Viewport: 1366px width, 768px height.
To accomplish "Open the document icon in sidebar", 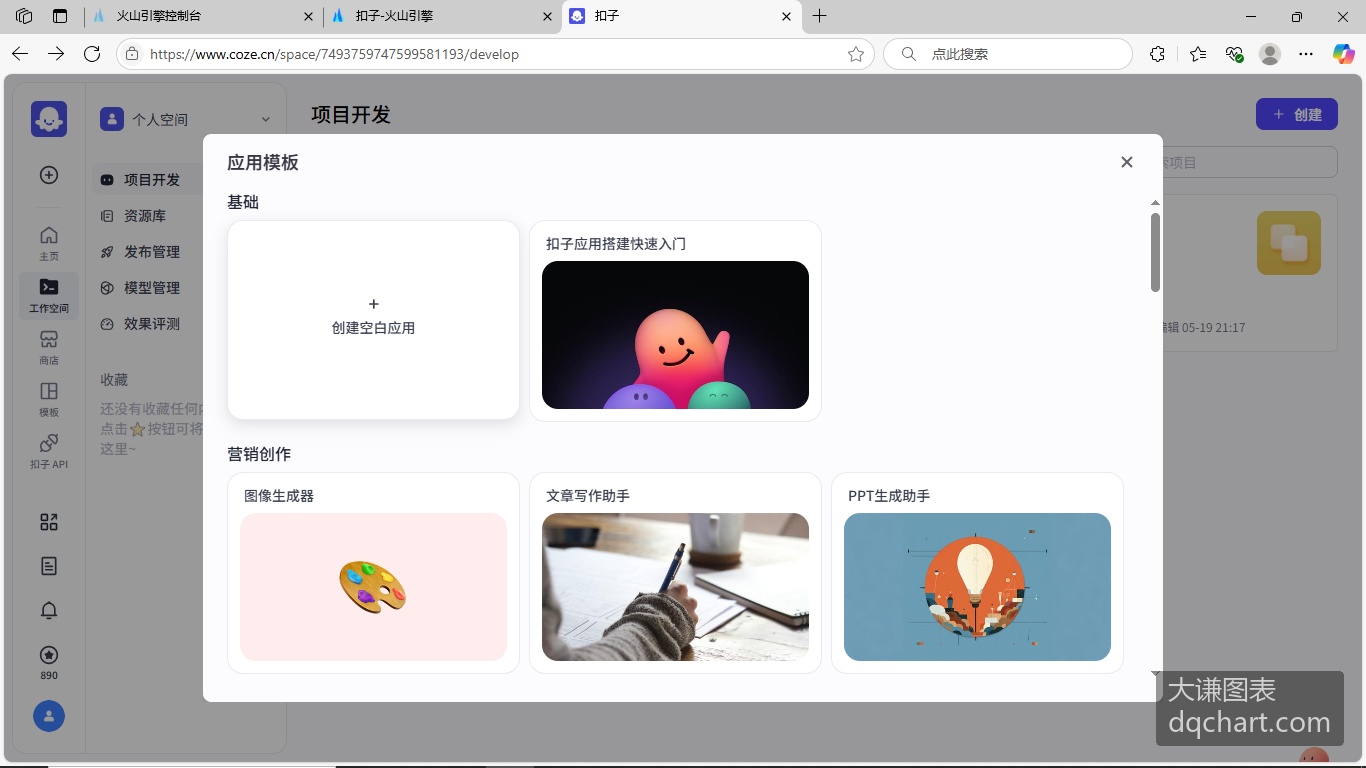I will tap(49, 566).
